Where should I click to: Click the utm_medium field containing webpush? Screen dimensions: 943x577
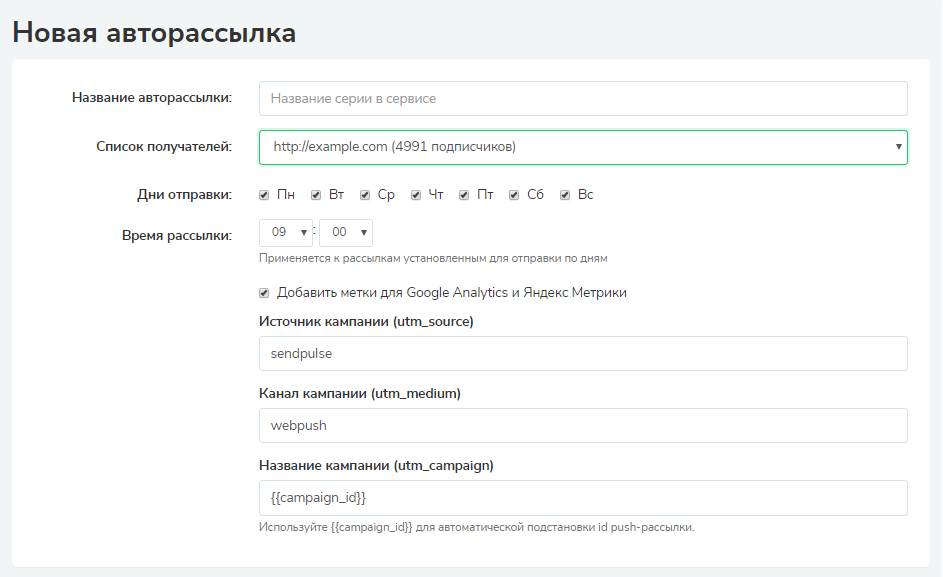click(583, 426)
